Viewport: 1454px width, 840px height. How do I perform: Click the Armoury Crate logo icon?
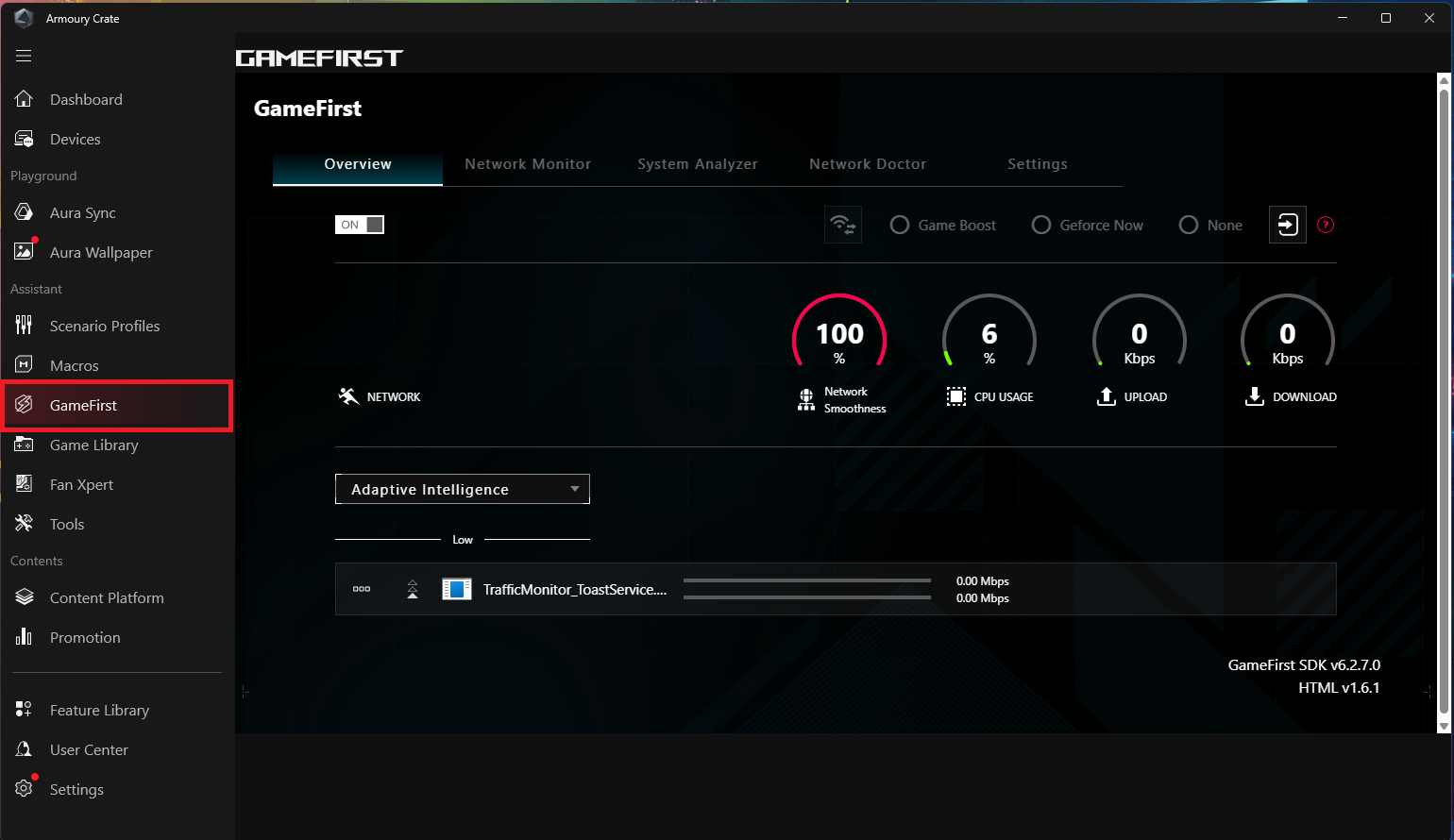pyautogui.click(x=25, y=18)
